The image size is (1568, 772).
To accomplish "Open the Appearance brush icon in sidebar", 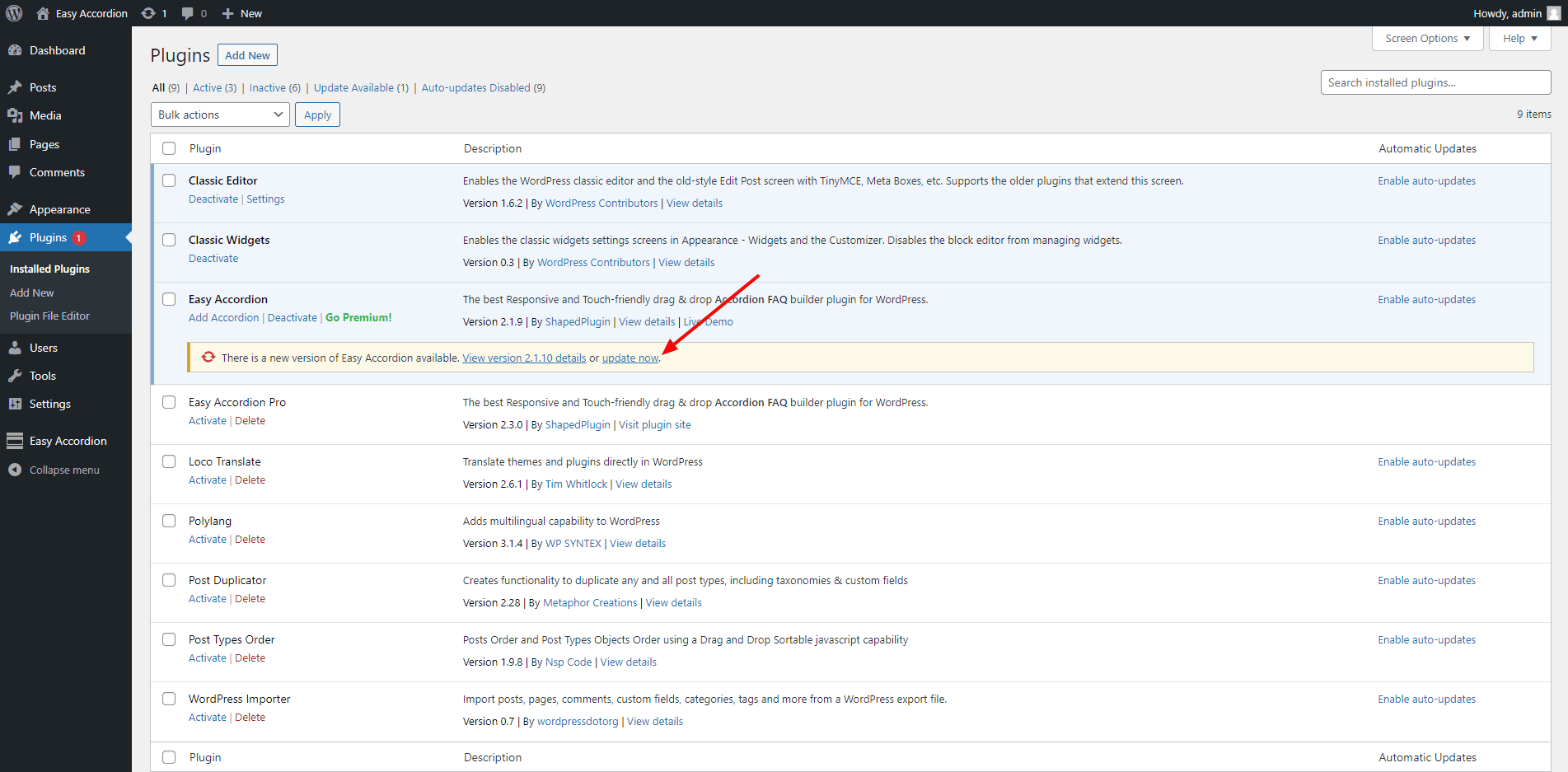I will coord(15,209).
